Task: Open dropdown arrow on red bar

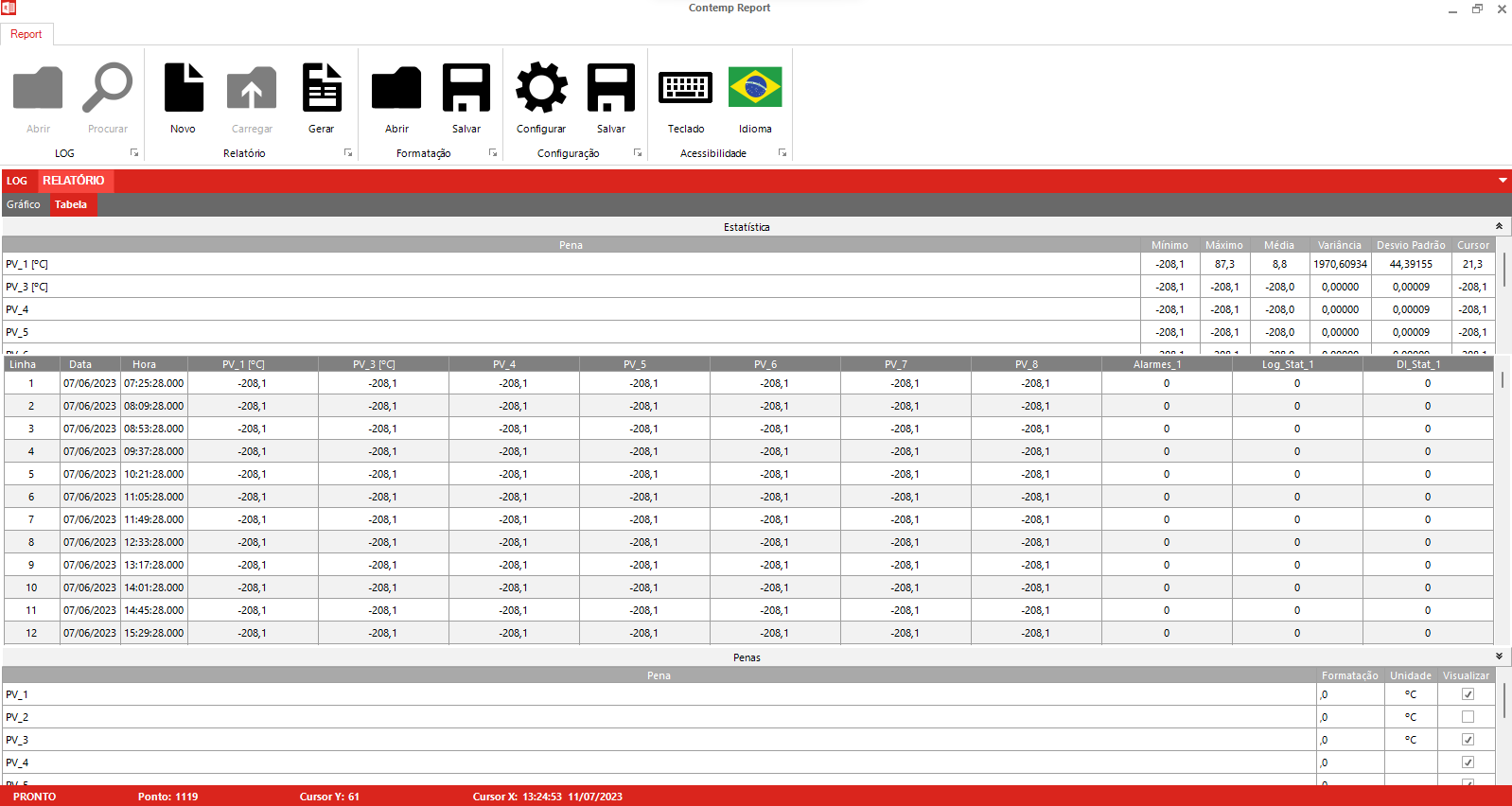Action: click(x=1503, y=181)
